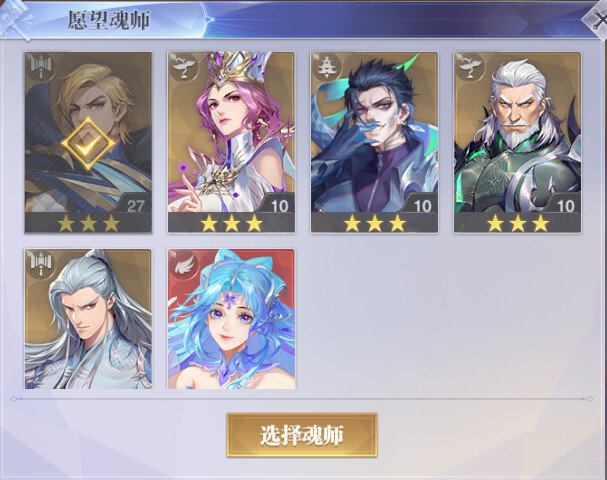Click the tower emblem on dark-blue-haired hero card
Image resolution: width=607 pixels, height=480 pixels.
coord(327,67)
